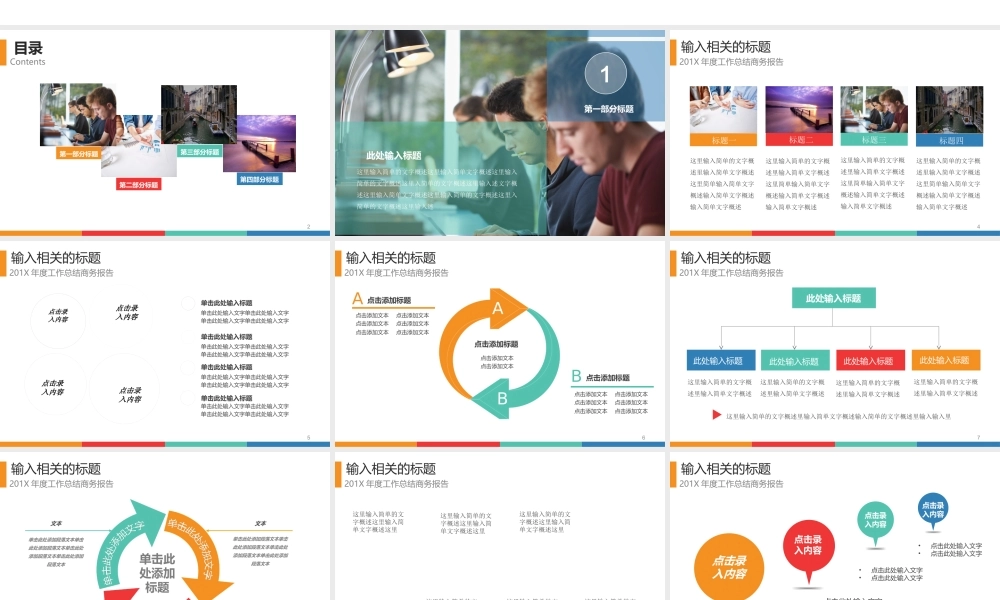Expand the green 此处输入标题 flowchart header
The width and height of the screenshot is (1000, 600).
pos(834,297)
